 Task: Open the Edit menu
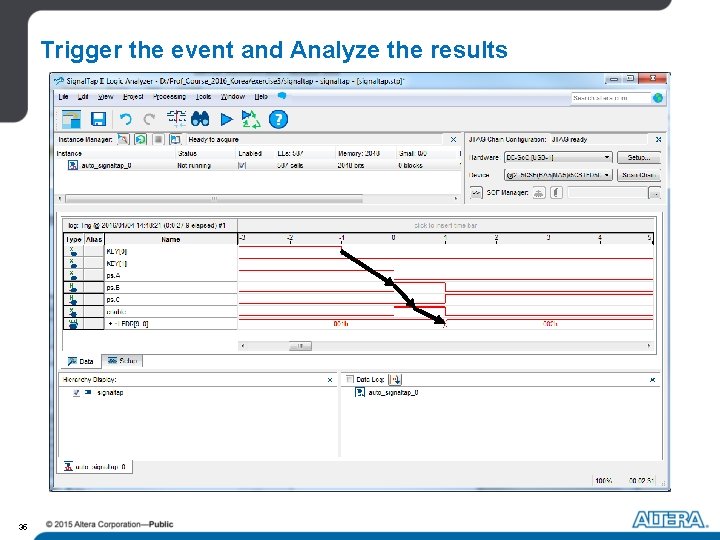coord(83,96)
